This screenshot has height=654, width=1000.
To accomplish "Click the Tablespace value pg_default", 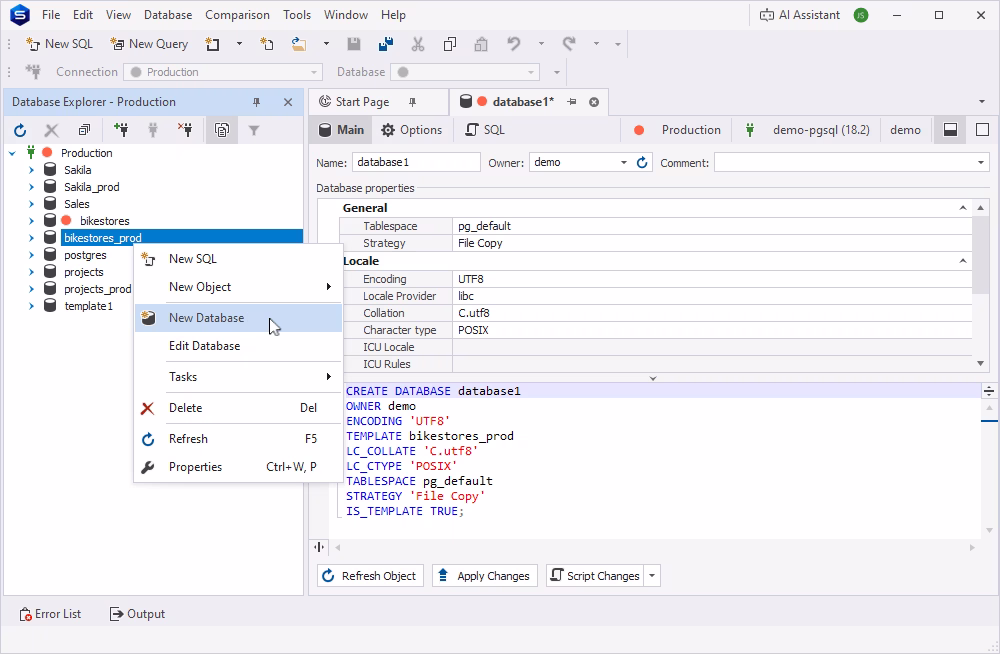I will [712, 226].
